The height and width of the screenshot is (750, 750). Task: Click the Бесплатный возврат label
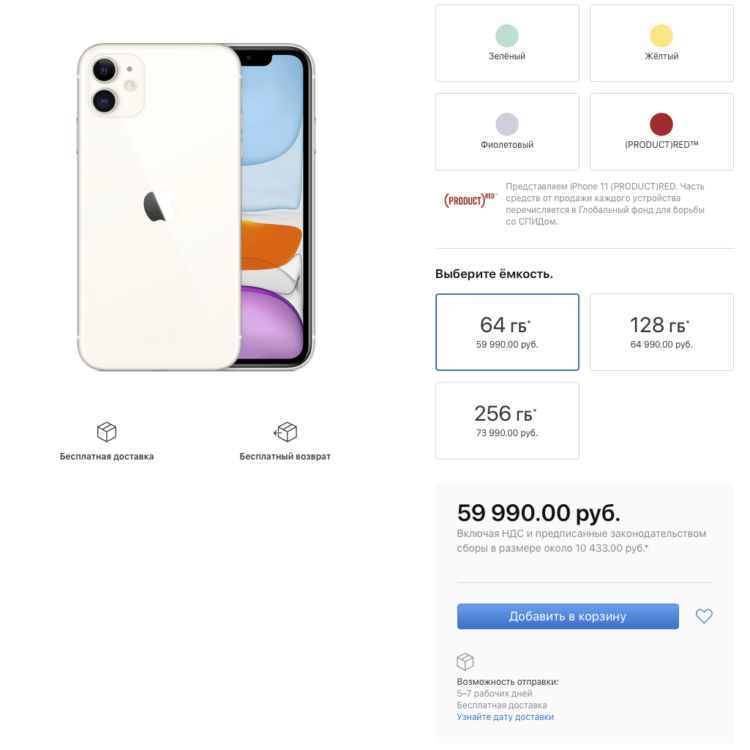tap(285, 456)
